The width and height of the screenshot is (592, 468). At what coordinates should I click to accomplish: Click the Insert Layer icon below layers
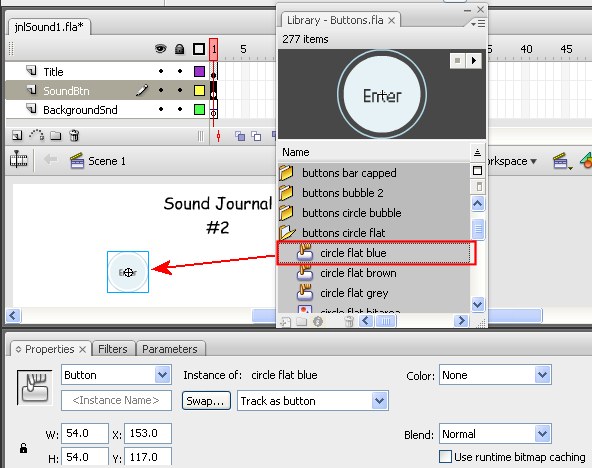click(17, 135)
